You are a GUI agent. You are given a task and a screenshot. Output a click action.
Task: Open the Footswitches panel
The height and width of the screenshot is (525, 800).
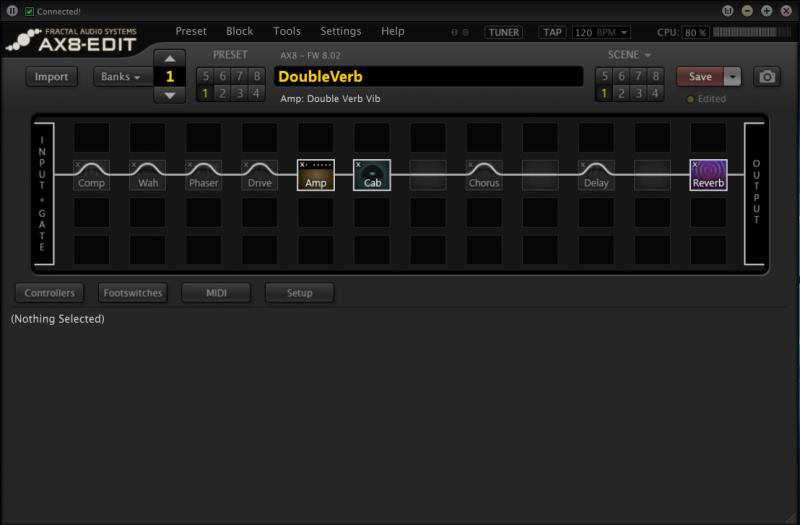133,293
